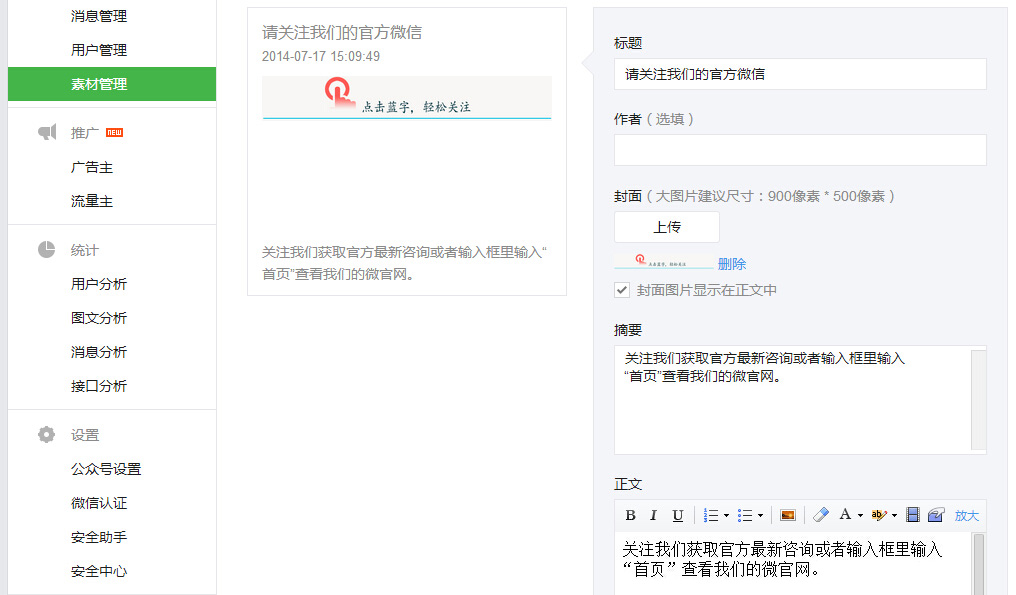Click the 放大 link in editor toolbar
Viewport: 1016px width, 595px height.
966,516
